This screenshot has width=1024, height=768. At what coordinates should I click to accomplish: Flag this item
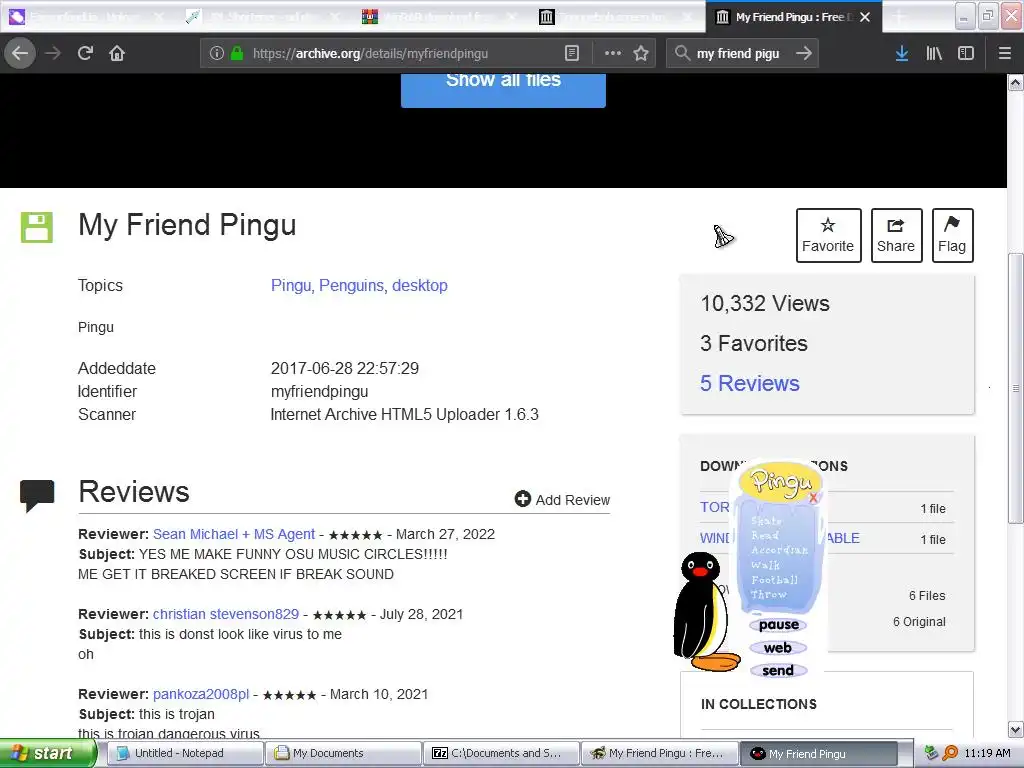click(x=952, y=235)
